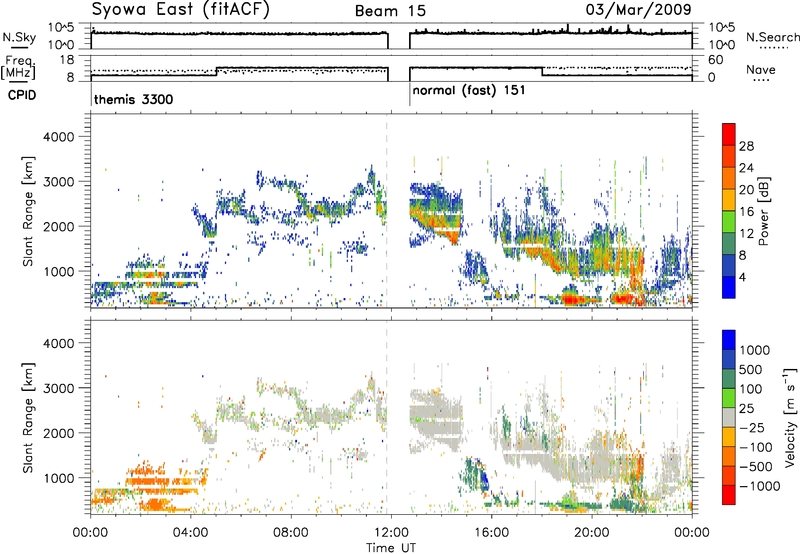The height and width of the screenshot is (554, 800).
Task: Click the '04:00' time axis tick
Action: 191,532
